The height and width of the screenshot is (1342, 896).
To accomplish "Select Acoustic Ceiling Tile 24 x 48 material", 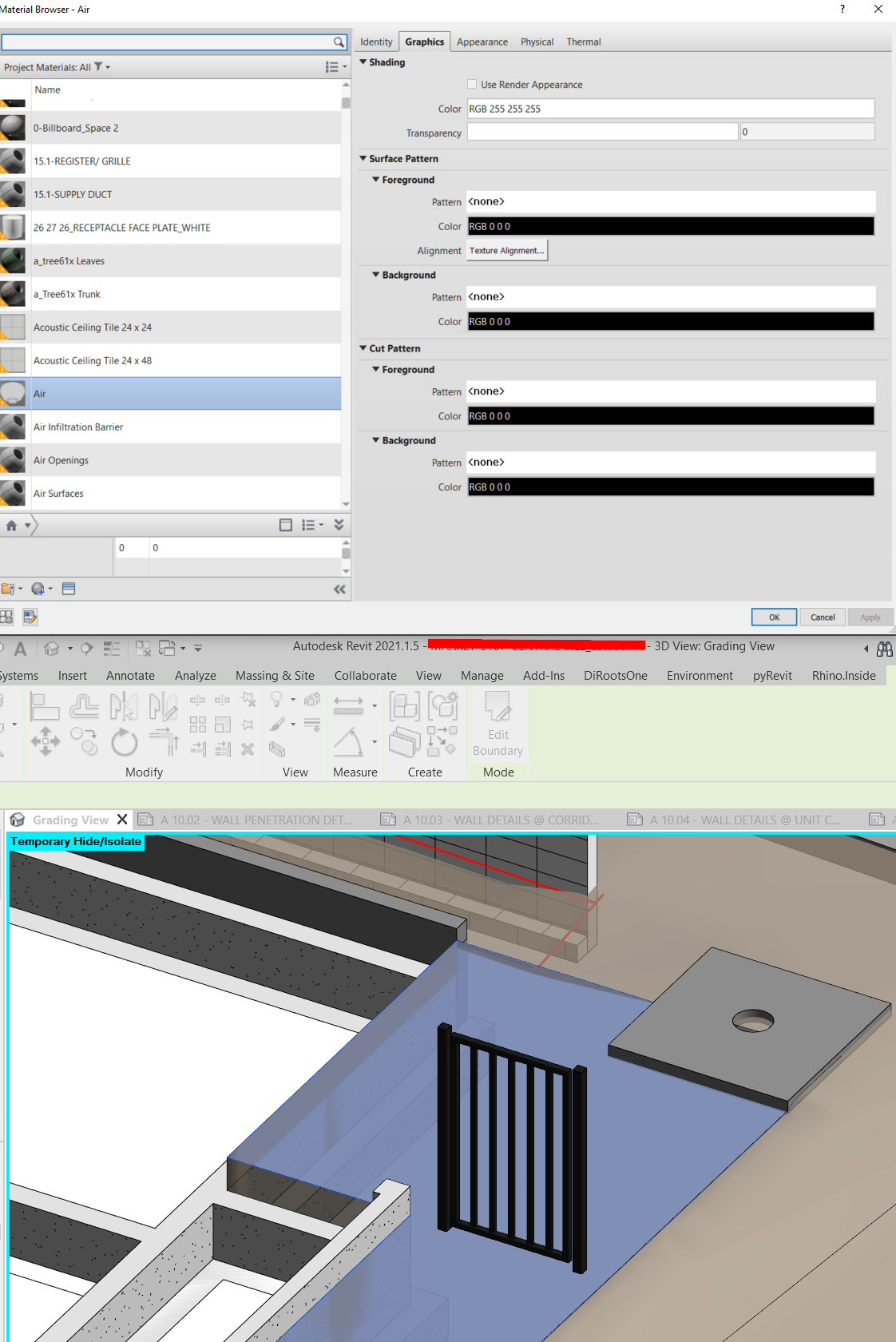I will [171, 361].
